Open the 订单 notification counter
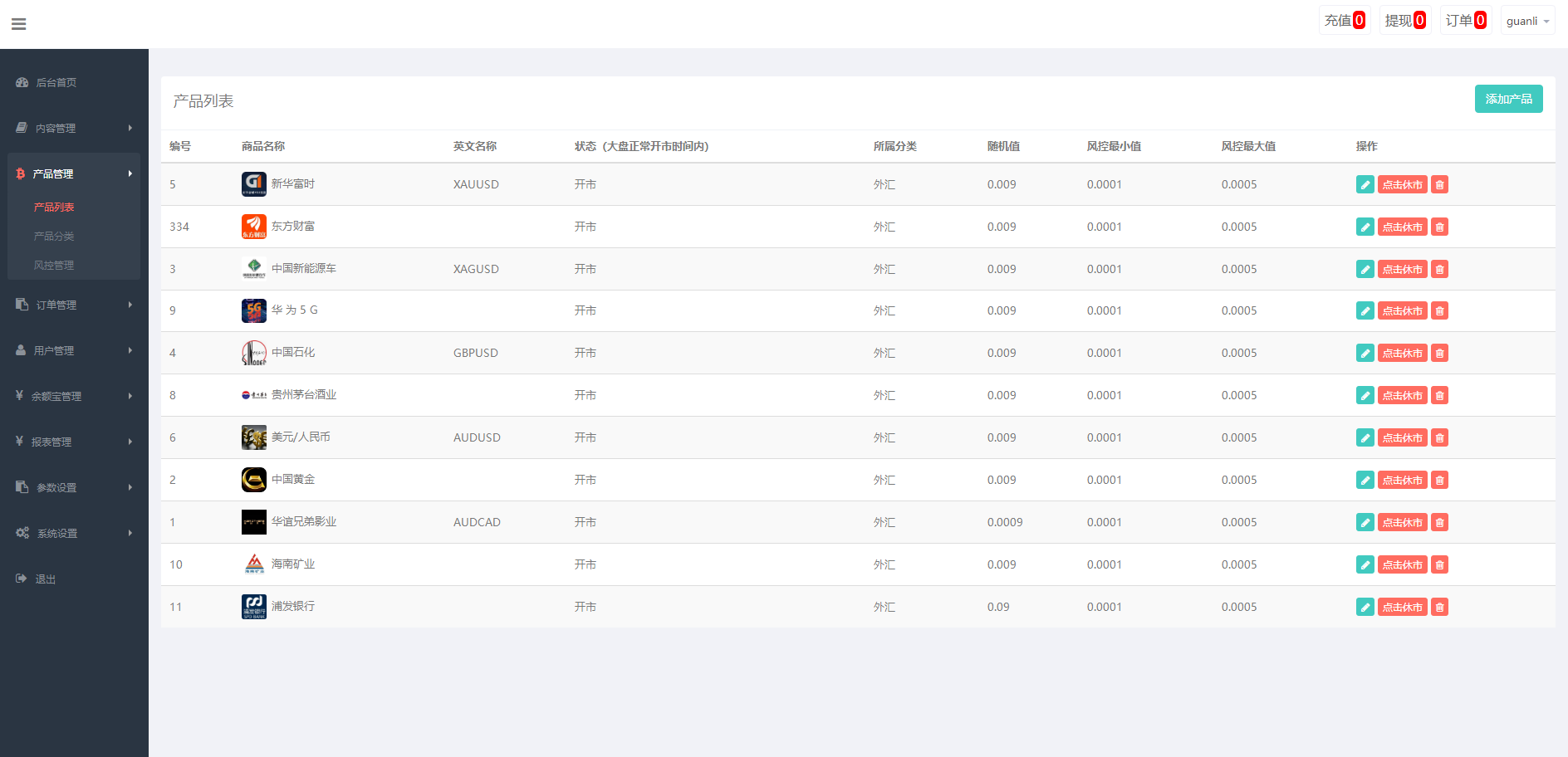The width and height of the screenshot is (1568, 757). point(1465,21)
